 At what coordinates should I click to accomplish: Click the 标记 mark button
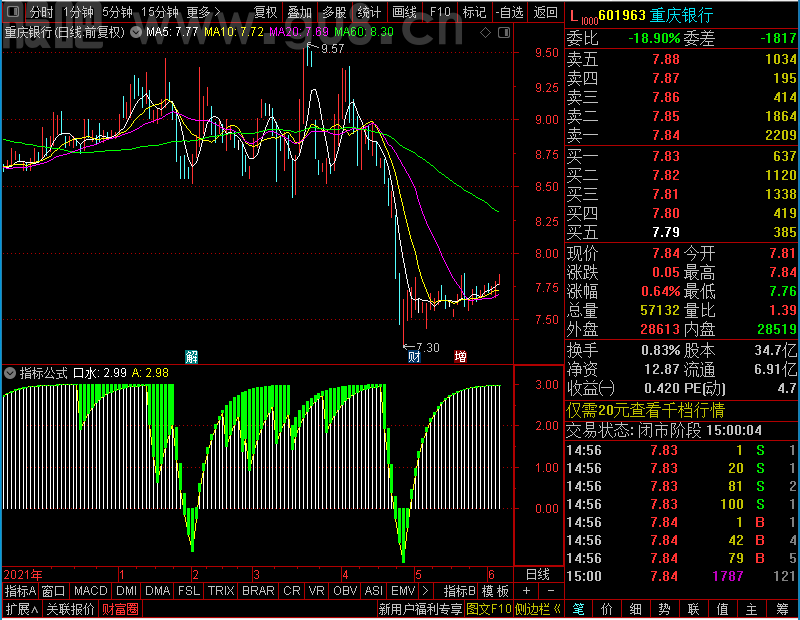[x=474, y=12]
